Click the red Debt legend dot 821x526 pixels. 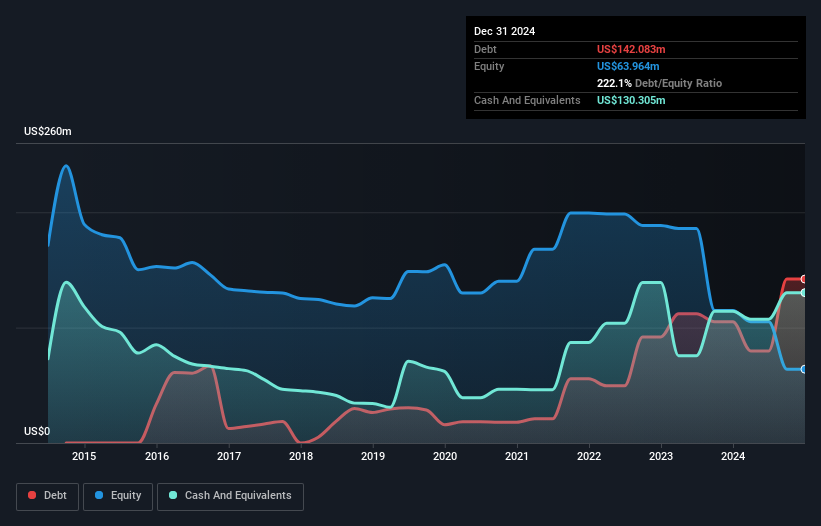tap(32, 495)
